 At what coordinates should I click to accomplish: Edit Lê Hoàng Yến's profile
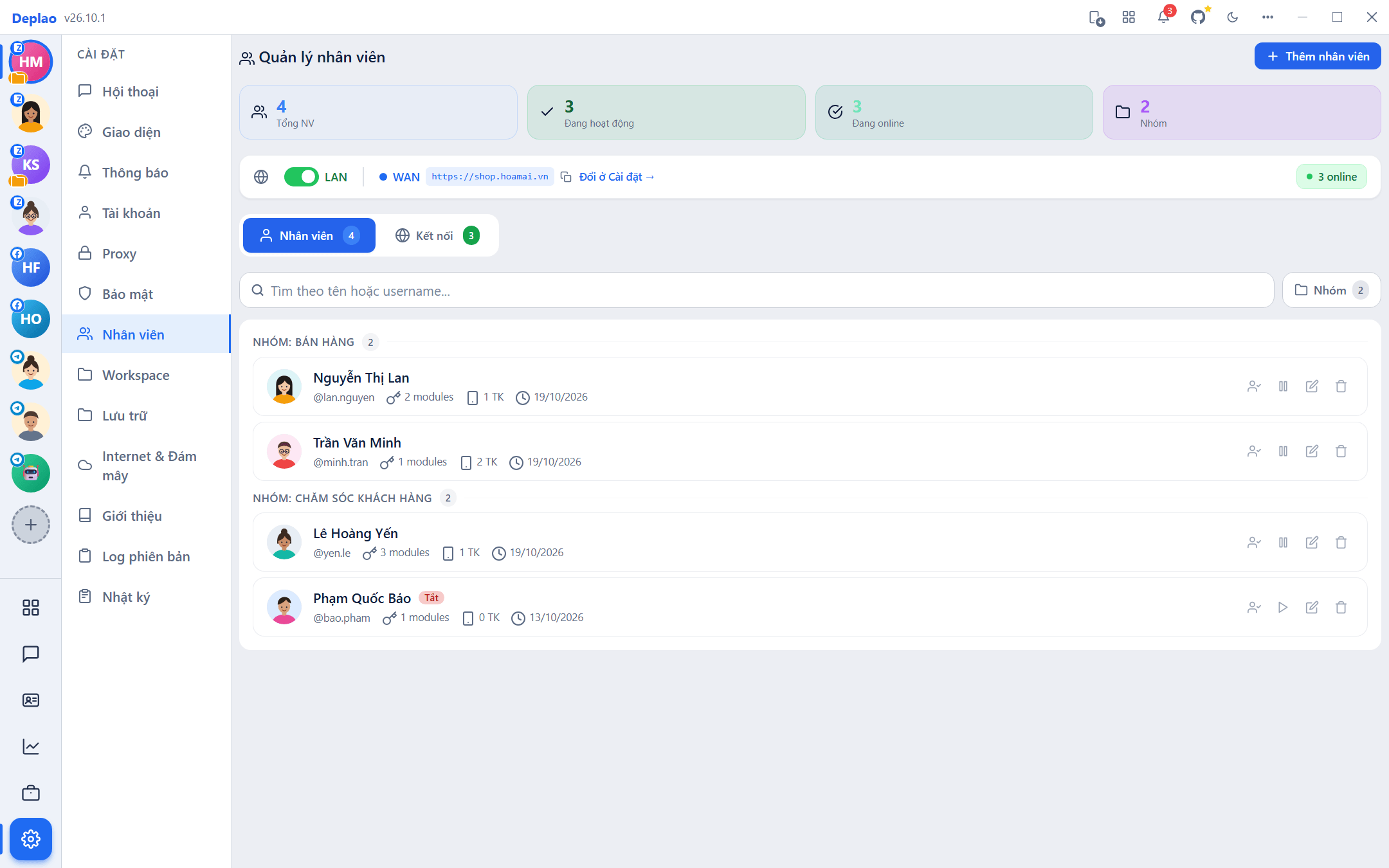(x=1312, y=543)
